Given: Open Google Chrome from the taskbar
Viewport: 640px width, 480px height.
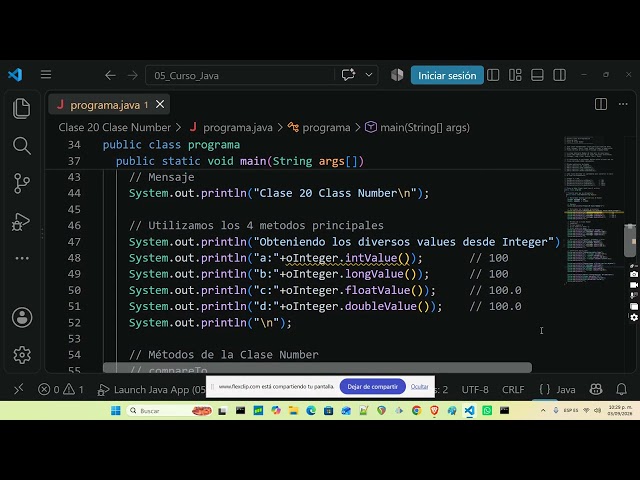Looking at the screenshot, I should pyautogui.click(x=416, y=411).
